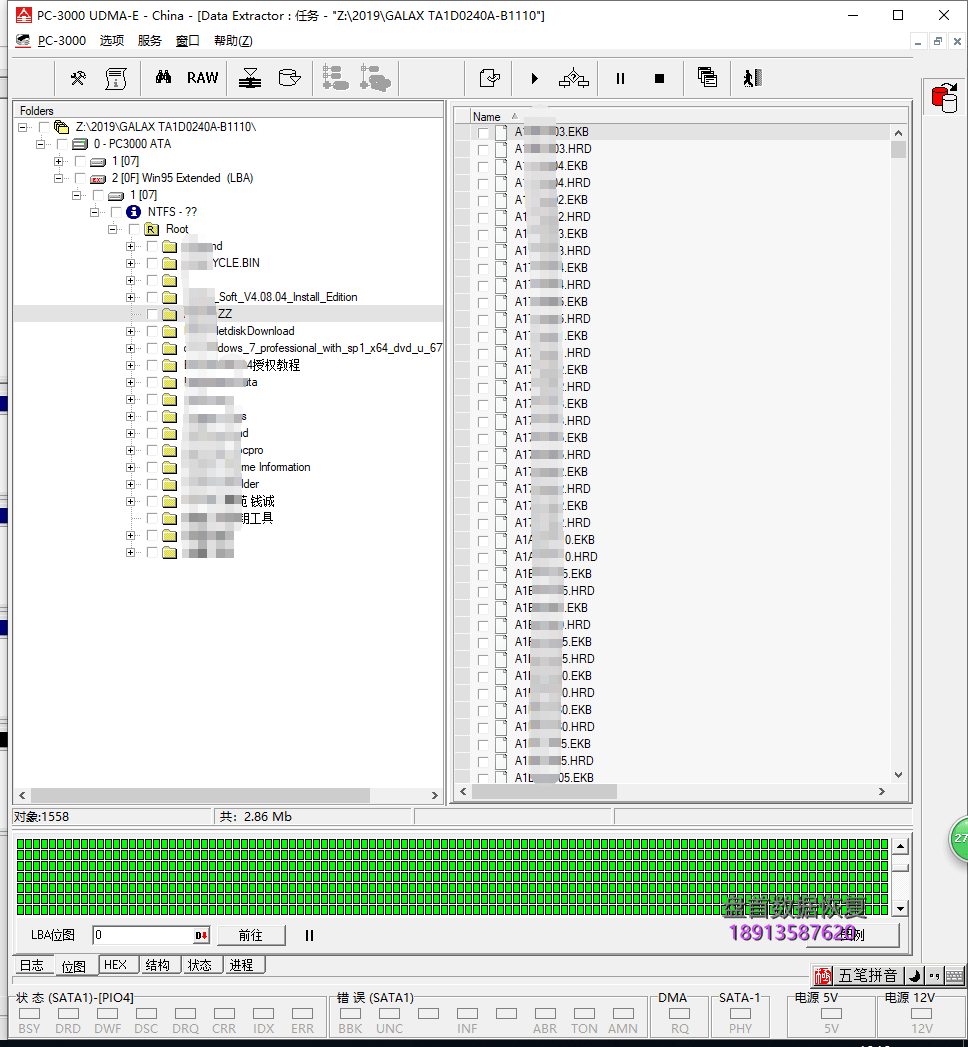968x1047 pixels.
Task: Click the running man exit icon
Action: pyautogui.click(x=753, y=78)
